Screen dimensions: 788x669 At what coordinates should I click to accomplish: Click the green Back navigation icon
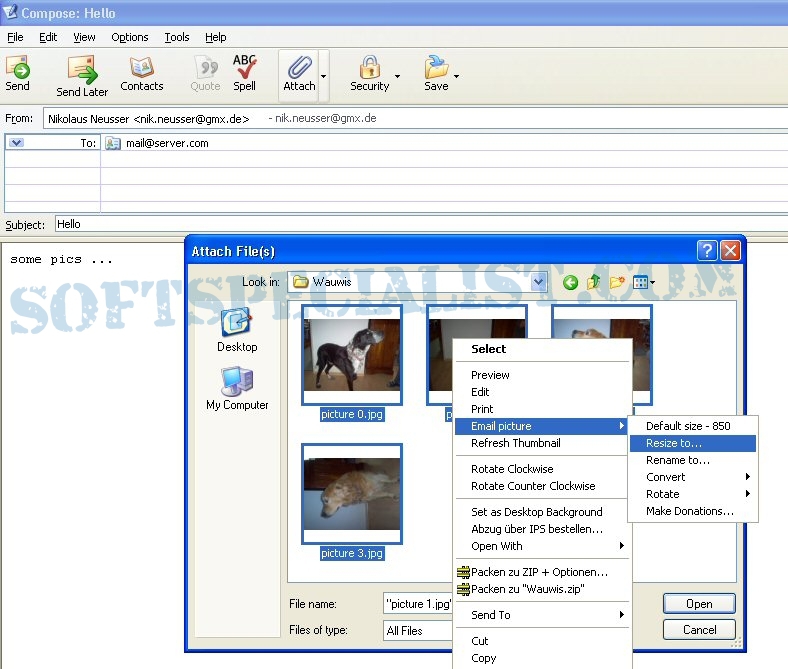[x=570, y=283]
